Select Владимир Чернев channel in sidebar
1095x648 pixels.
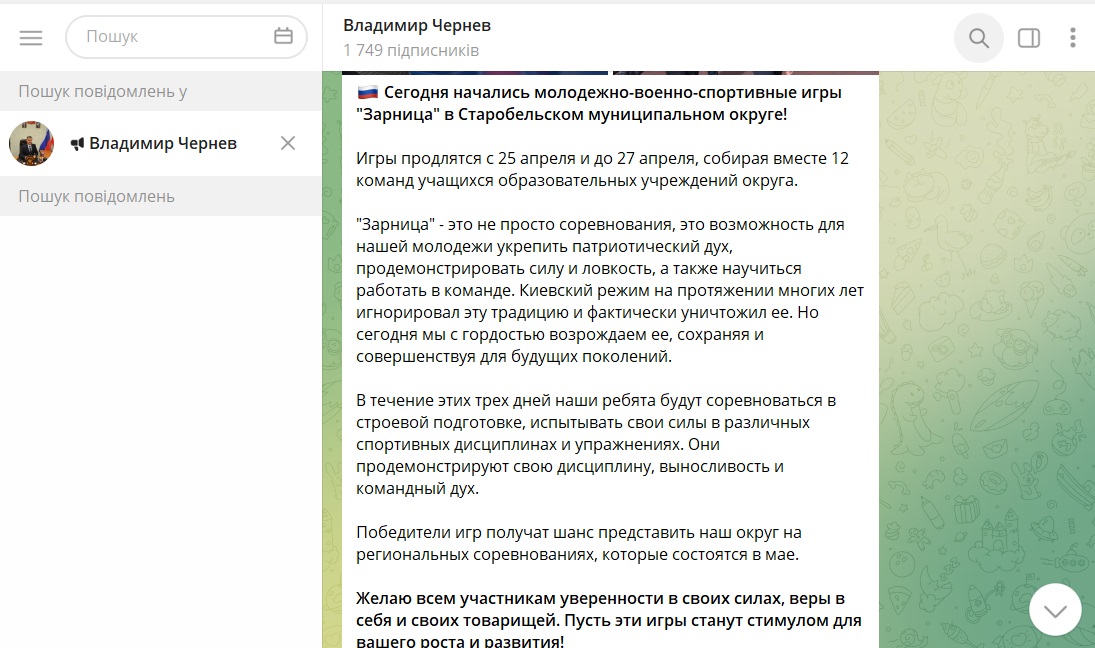pos(161,143)
